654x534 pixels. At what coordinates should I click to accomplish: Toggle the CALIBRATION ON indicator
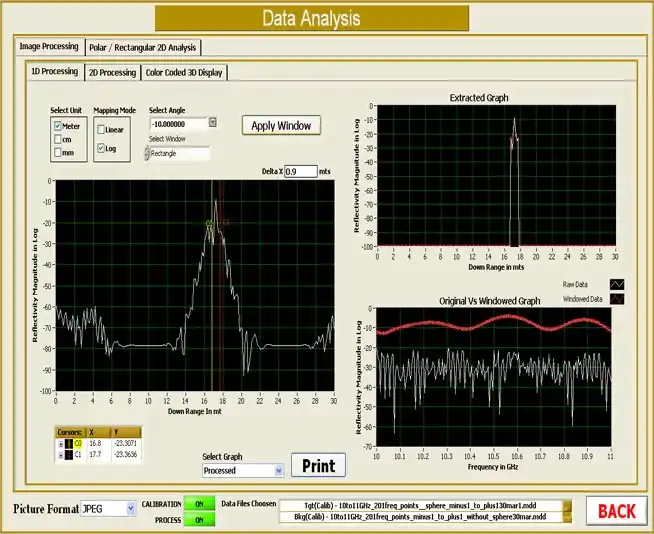[199, 505]
